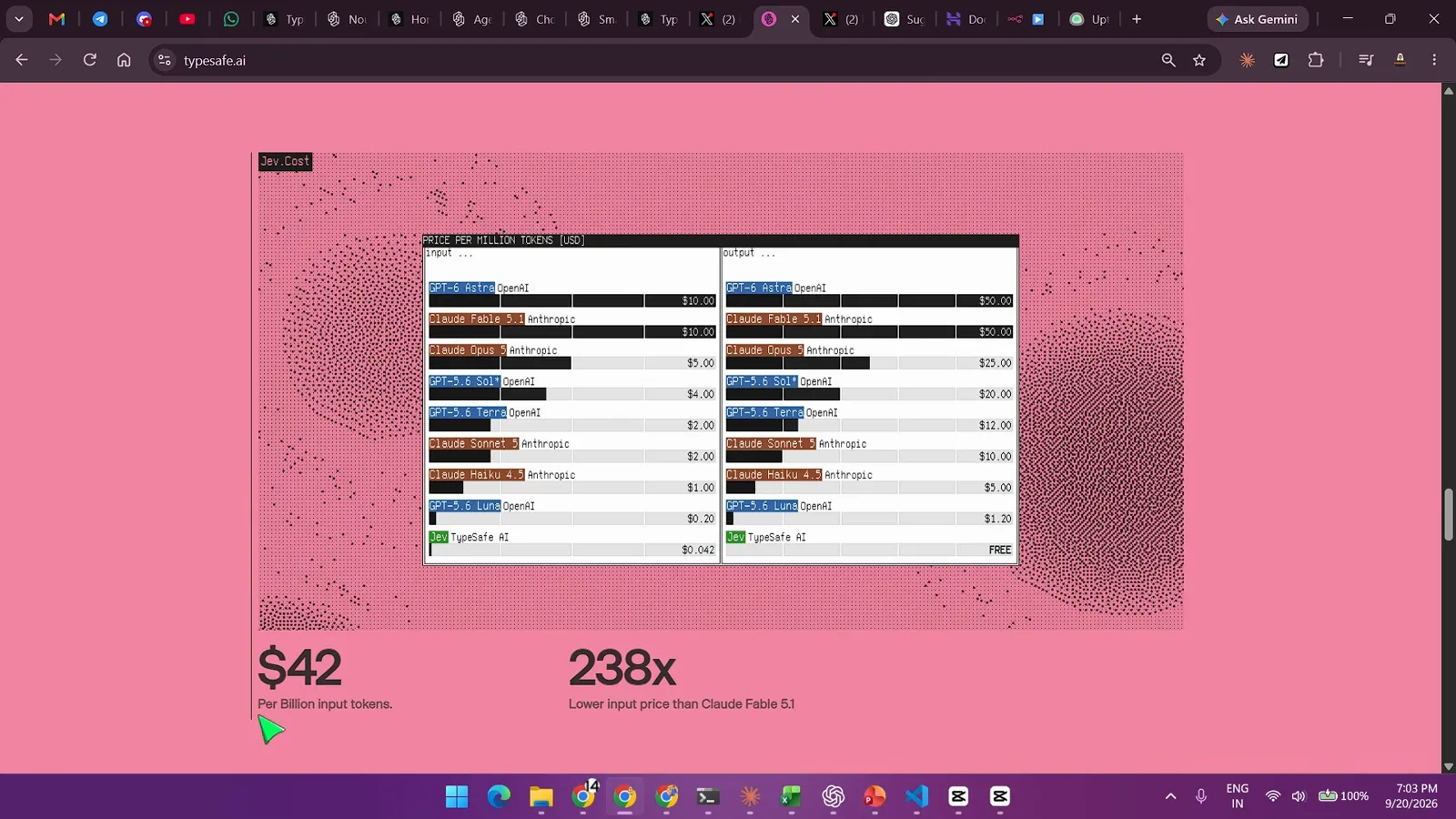The width and height of the screenshot is (1456, 819).
Task: Click the browser profile avatar
Action: pos(1400,60)
